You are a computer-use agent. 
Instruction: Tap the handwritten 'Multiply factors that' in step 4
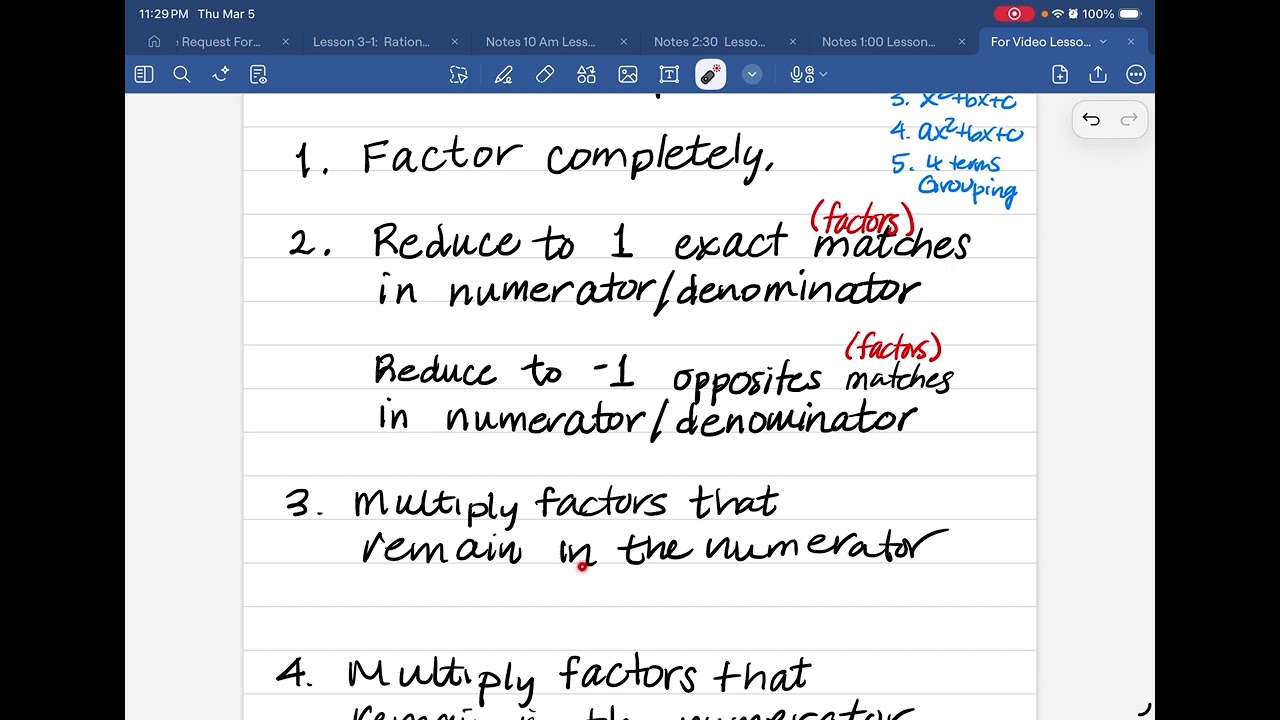point(578,676)
